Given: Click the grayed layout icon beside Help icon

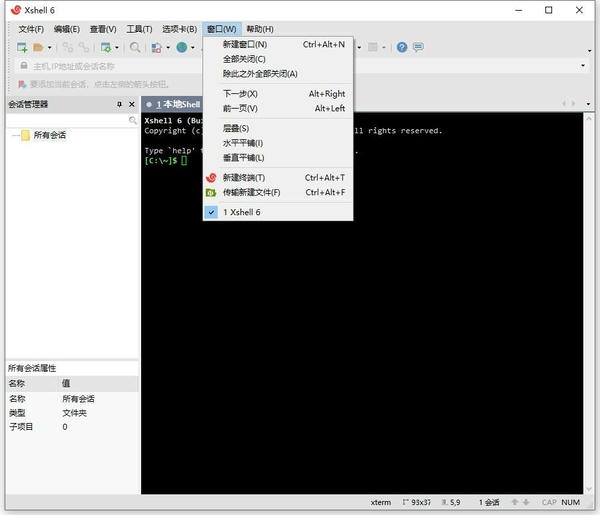Looking at the screenshot, I should [372, 47].
